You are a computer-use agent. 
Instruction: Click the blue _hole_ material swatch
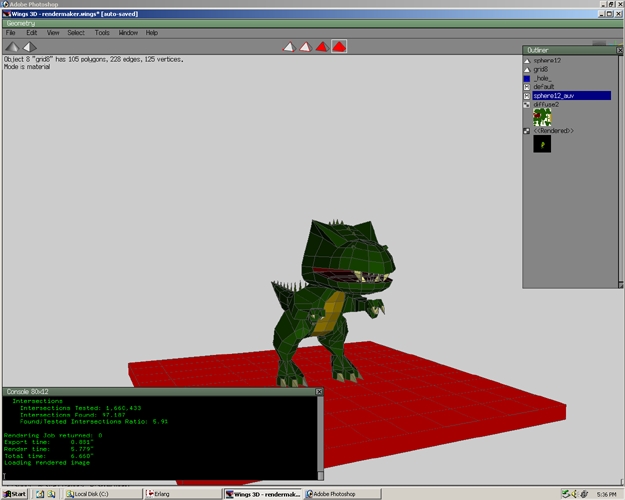[x=527, y=79]
